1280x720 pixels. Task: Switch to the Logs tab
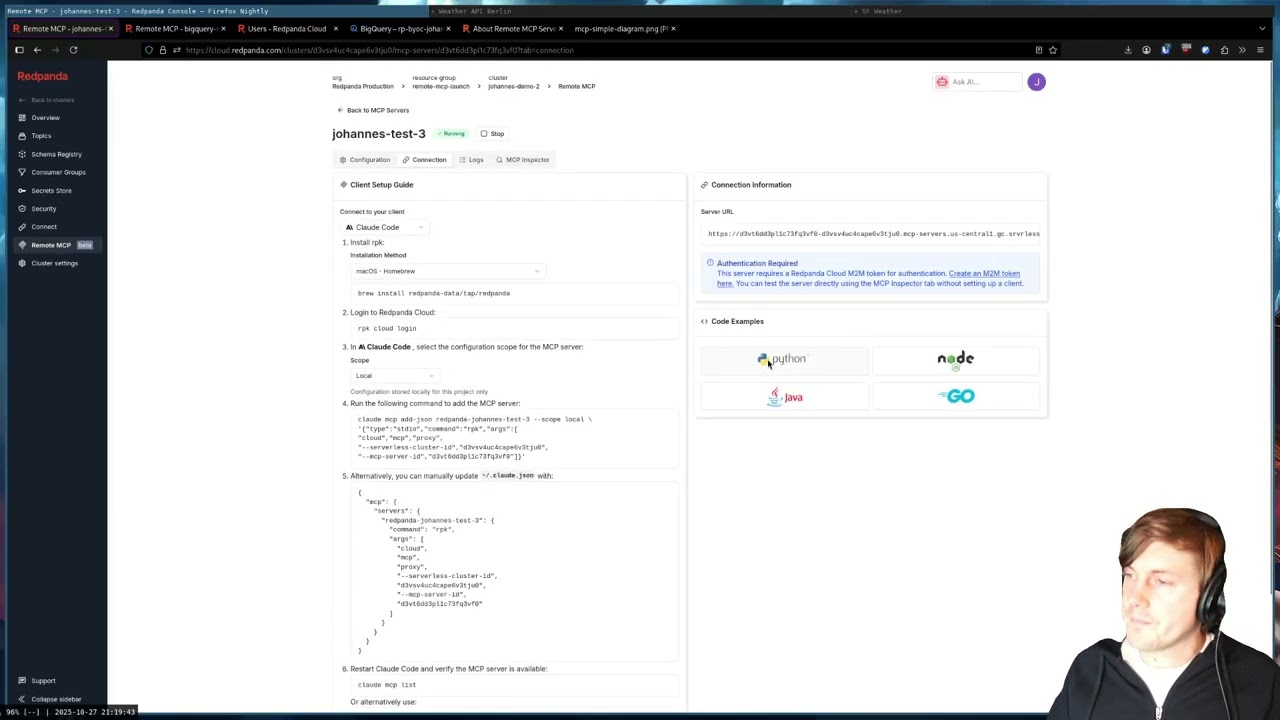click(471, 160)
